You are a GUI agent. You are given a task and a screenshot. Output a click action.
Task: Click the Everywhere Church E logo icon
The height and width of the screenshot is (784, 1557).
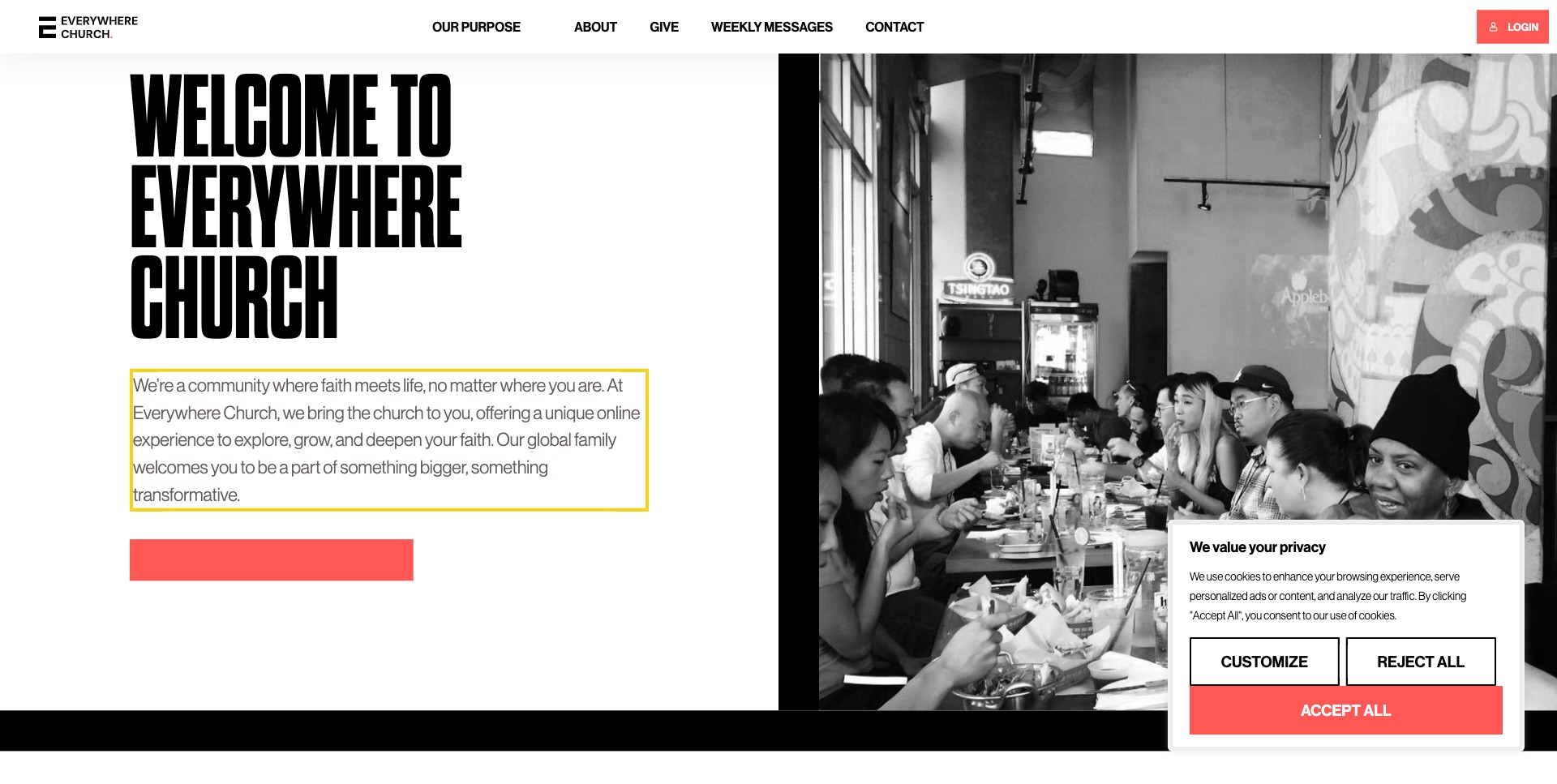pos(47,28)
